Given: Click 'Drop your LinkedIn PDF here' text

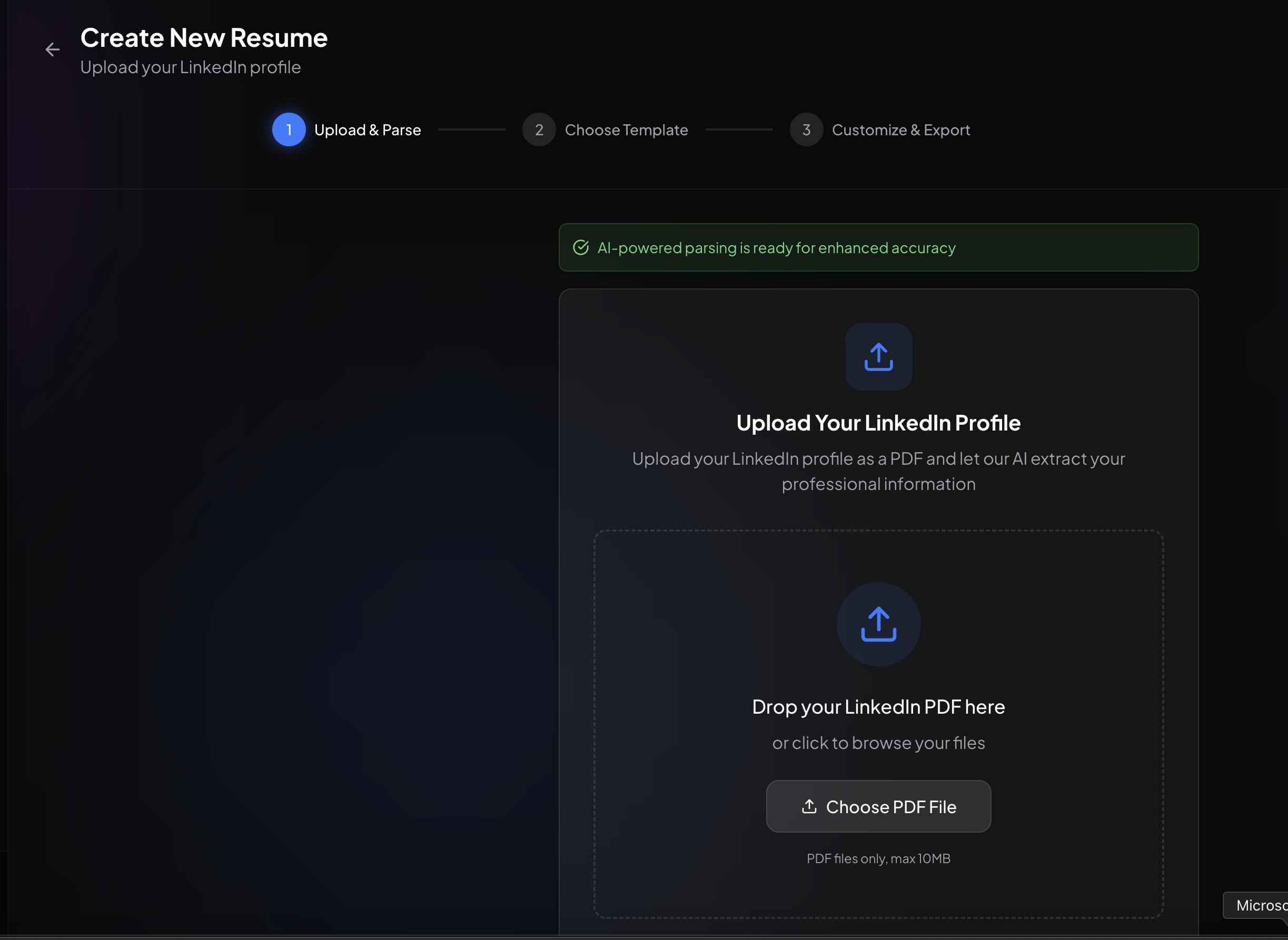Looking at the screenshot, I should coord(878,707).
